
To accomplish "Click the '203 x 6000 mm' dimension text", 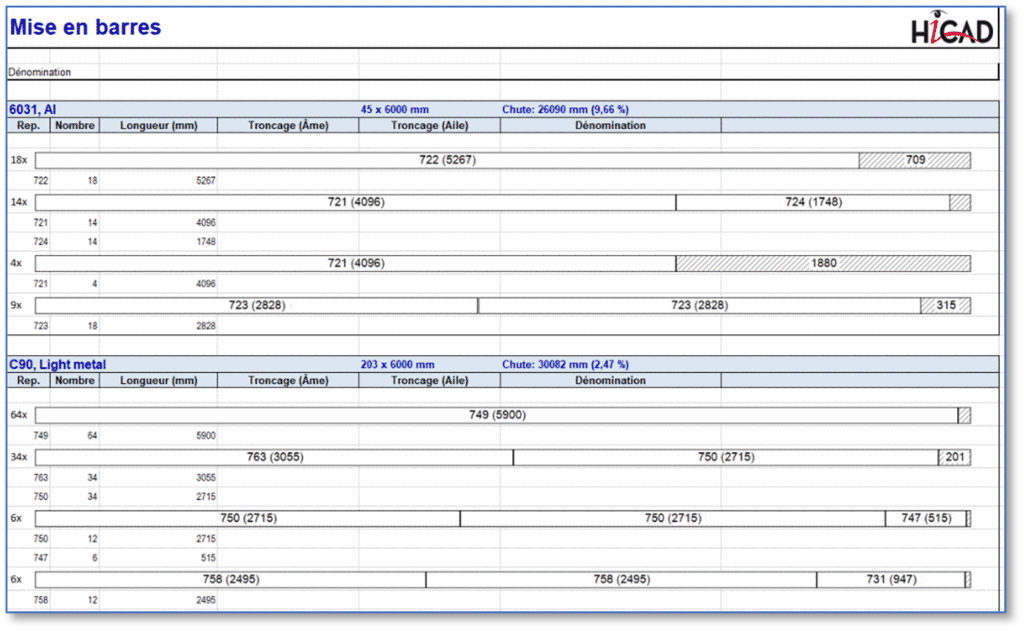I will point(397,364).
